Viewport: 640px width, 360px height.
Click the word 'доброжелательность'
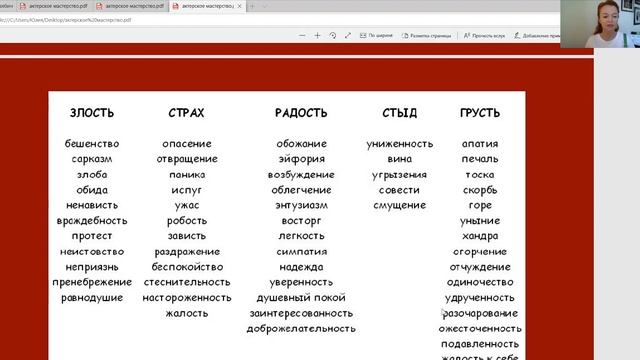(x=301, y=329)
